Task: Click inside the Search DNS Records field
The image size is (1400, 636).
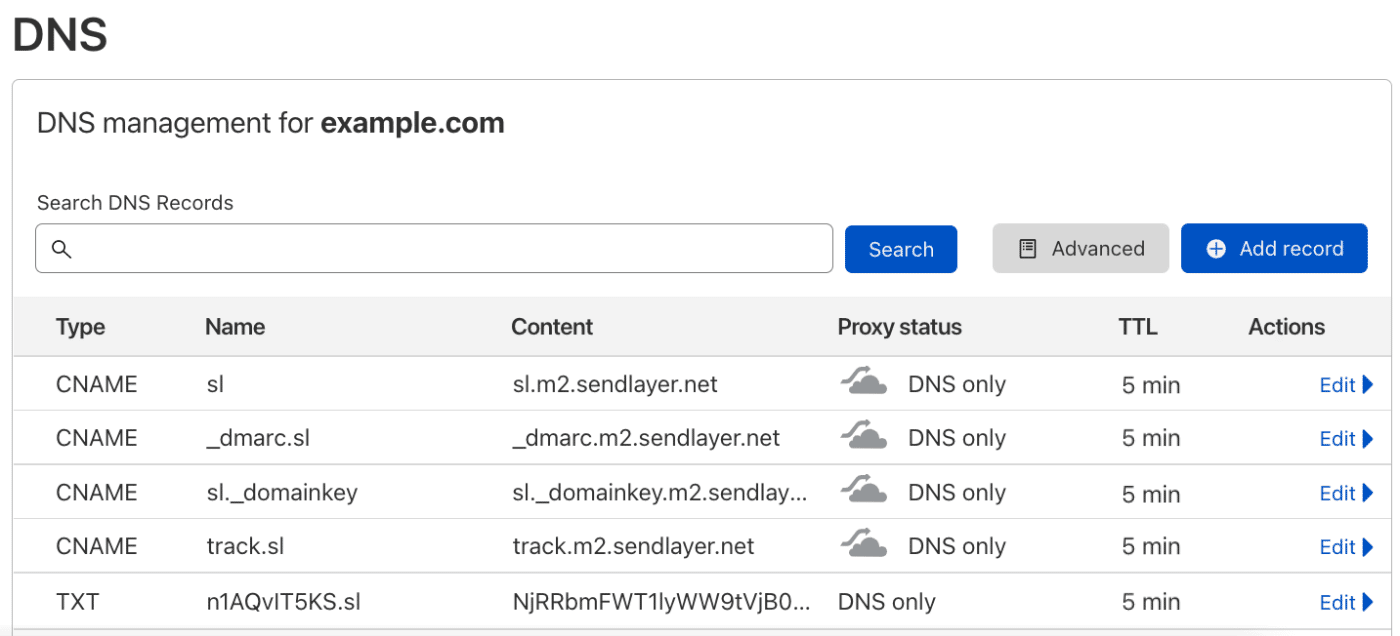Action: (435, 248)
